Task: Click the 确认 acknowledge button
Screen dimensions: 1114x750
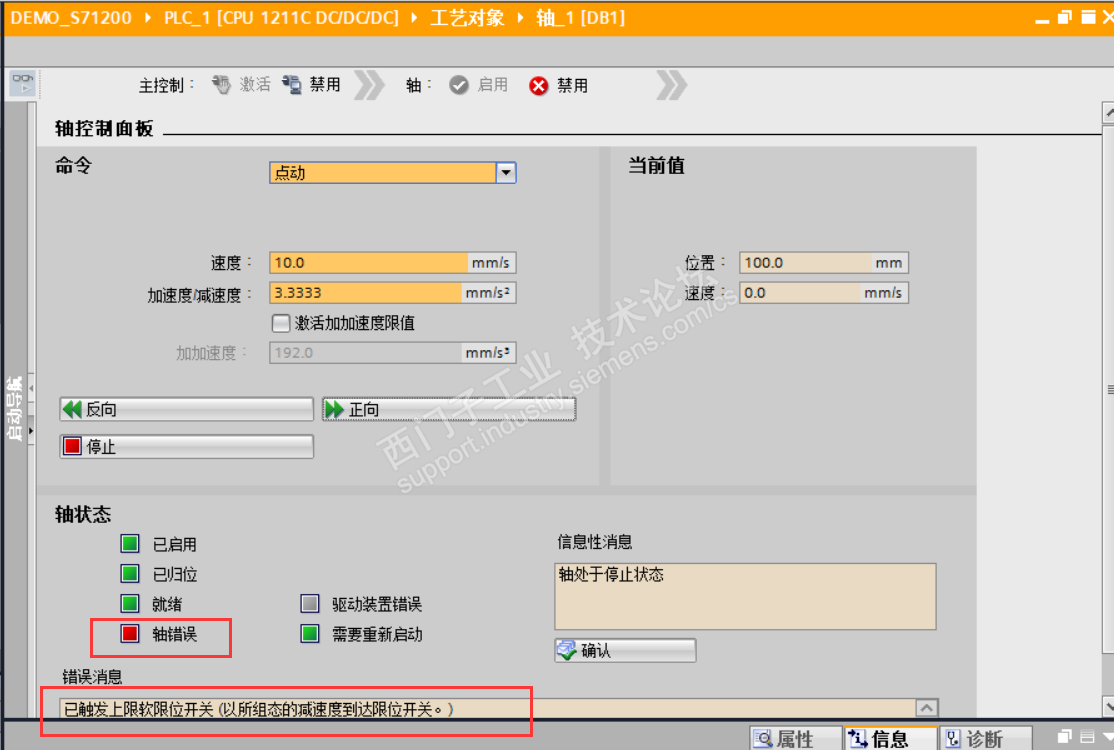Action: tap(625, 650)
